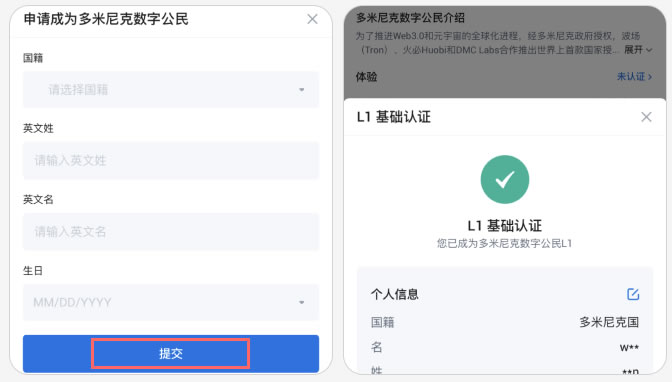Screen dimensions: 672x382
Task: Select the 多米尼克国 nationality value
Action: (609, 322)
